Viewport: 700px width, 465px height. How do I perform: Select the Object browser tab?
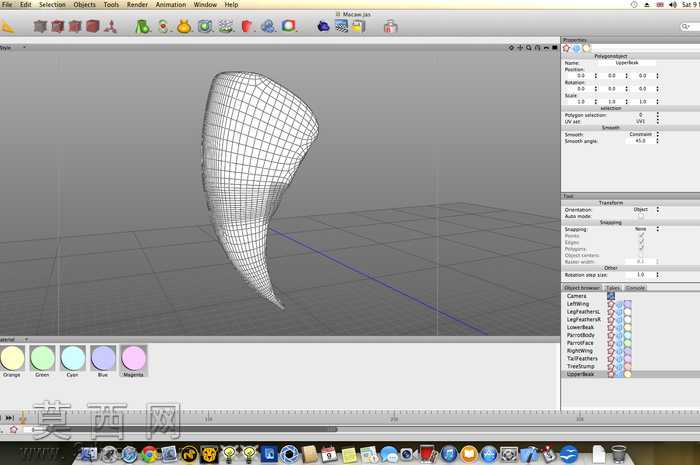pos(582,288)
